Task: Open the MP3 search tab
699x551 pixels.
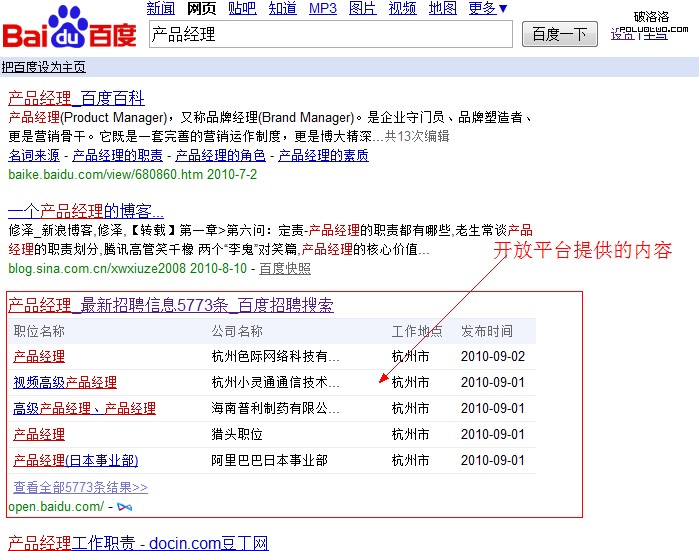Action: coord(323,8)
